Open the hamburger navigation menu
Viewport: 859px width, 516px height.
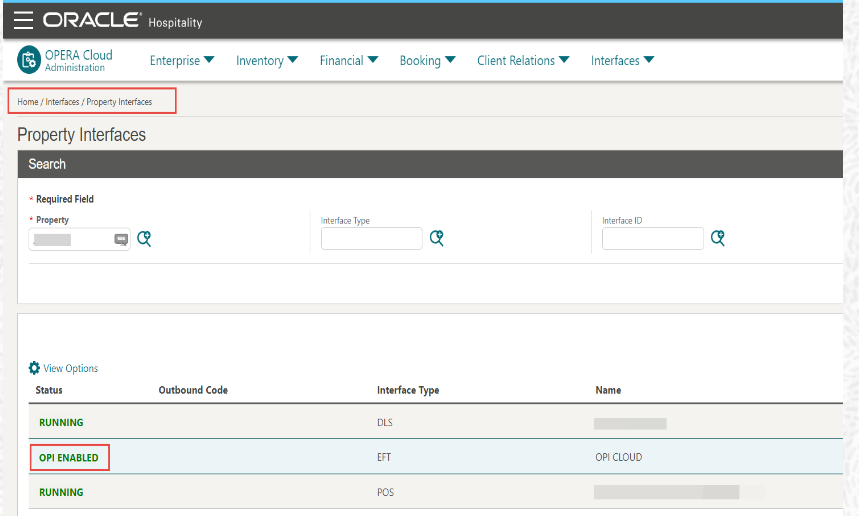click(x=24, y=20)
